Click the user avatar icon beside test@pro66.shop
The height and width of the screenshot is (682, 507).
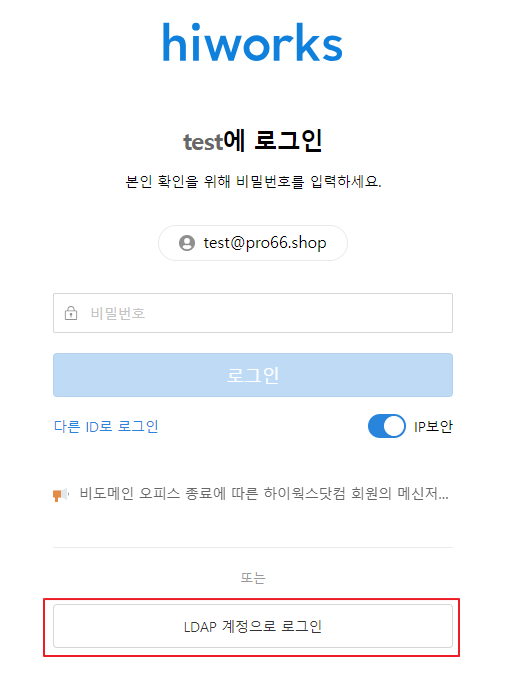click(x=187, y=243)
